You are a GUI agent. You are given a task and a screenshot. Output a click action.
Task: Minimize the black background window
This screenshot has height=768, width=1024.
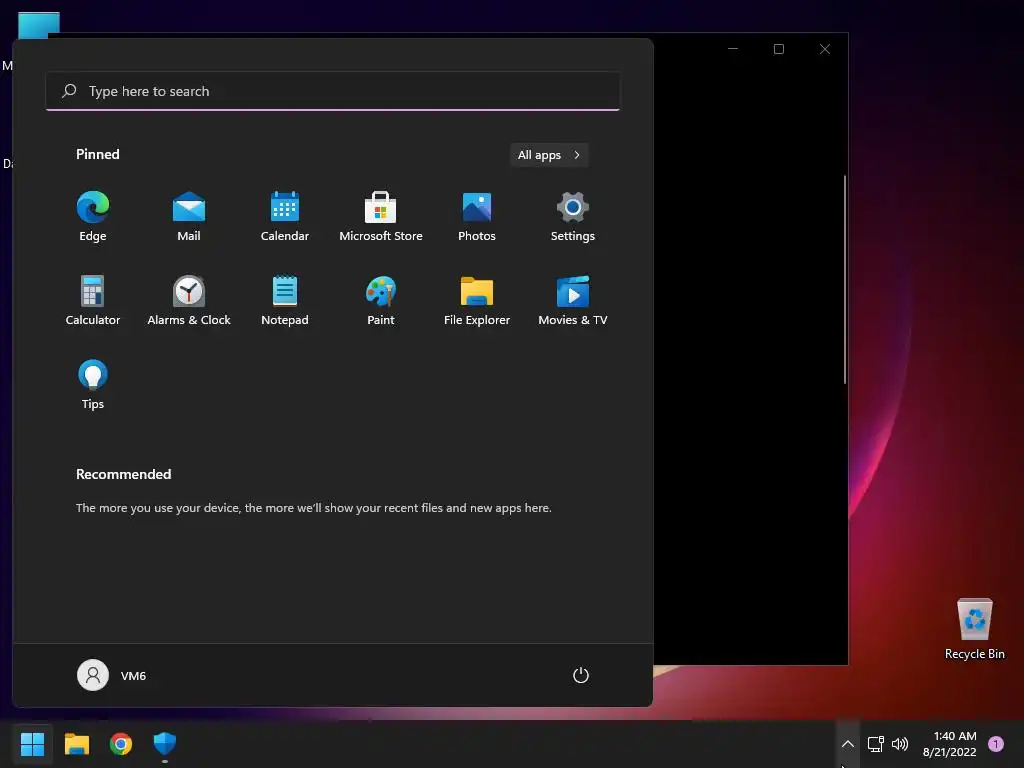(x=733, y=49)
